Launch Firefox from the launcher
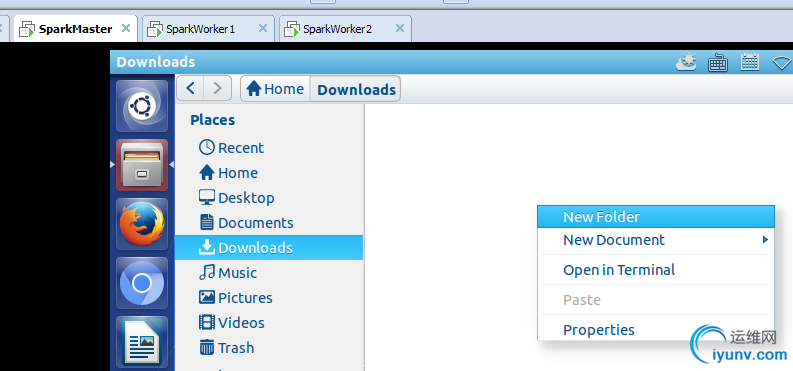Viewport: 793px width, 371px height. click(142, 224)
